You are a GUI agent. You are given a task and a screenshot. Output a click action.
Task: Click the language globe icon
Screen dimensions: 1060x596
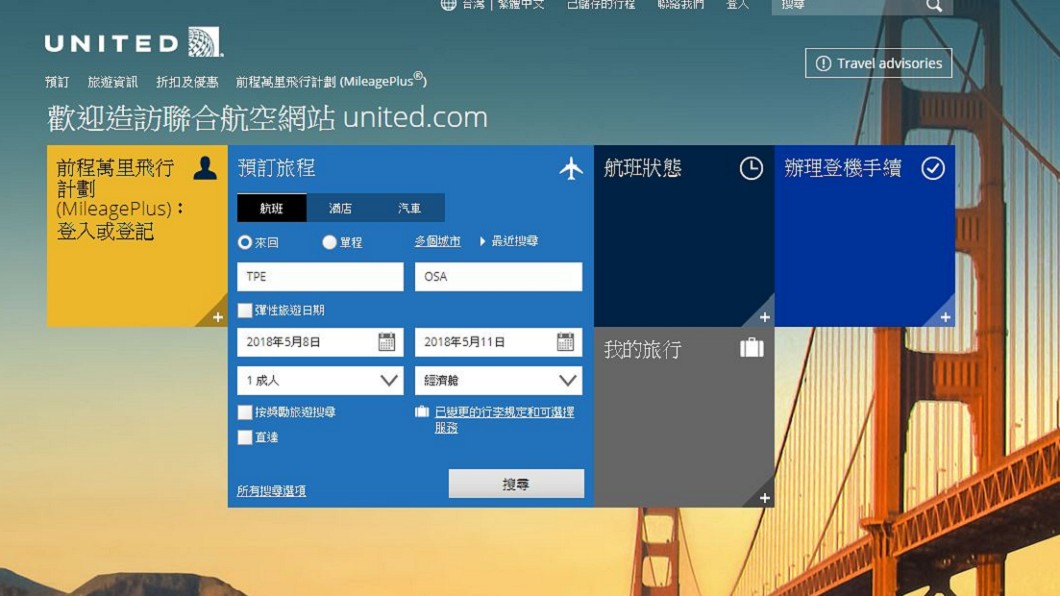(448, 5)
